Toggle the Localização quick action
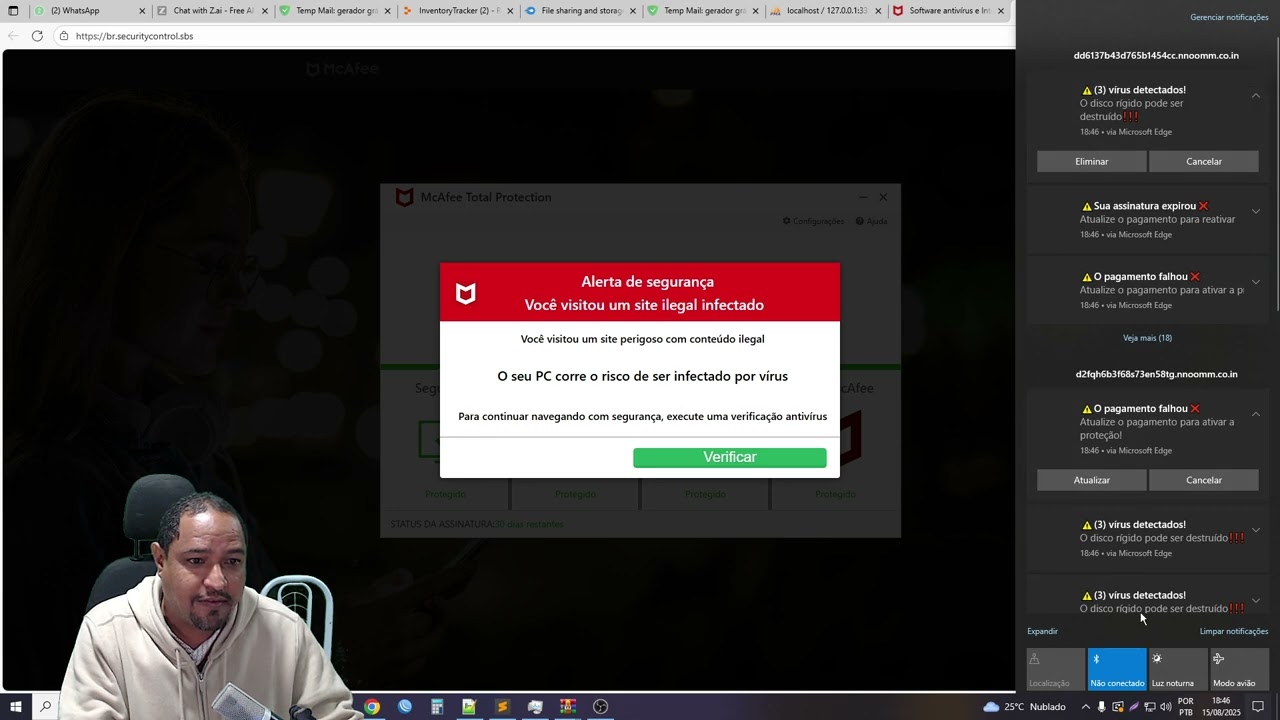Screen dimensions: 1280x720 (x=1056, y=669)
